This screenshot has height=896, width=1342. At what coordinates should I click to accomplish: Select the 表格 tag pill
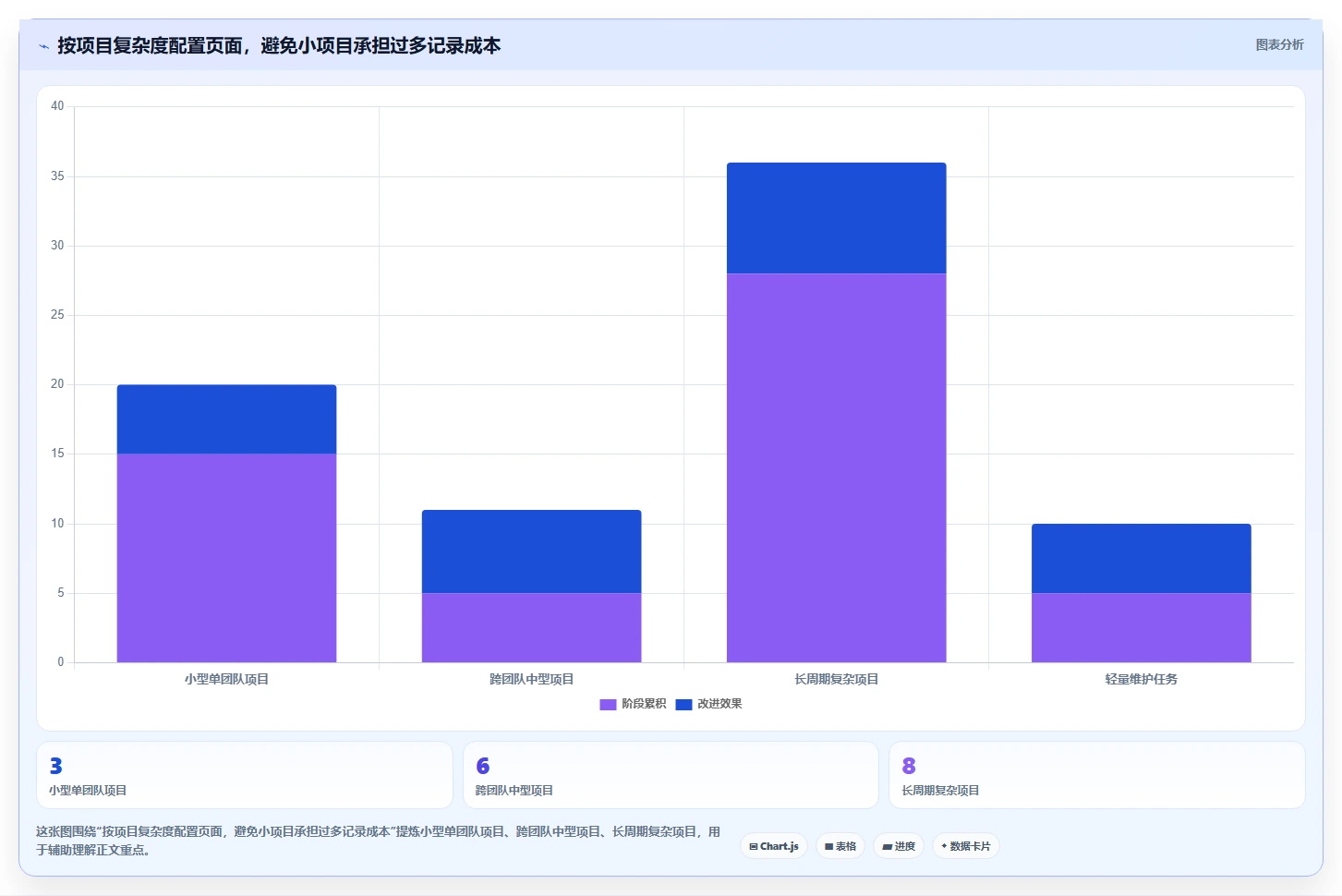pyautogui.click(x=840, y=846)
